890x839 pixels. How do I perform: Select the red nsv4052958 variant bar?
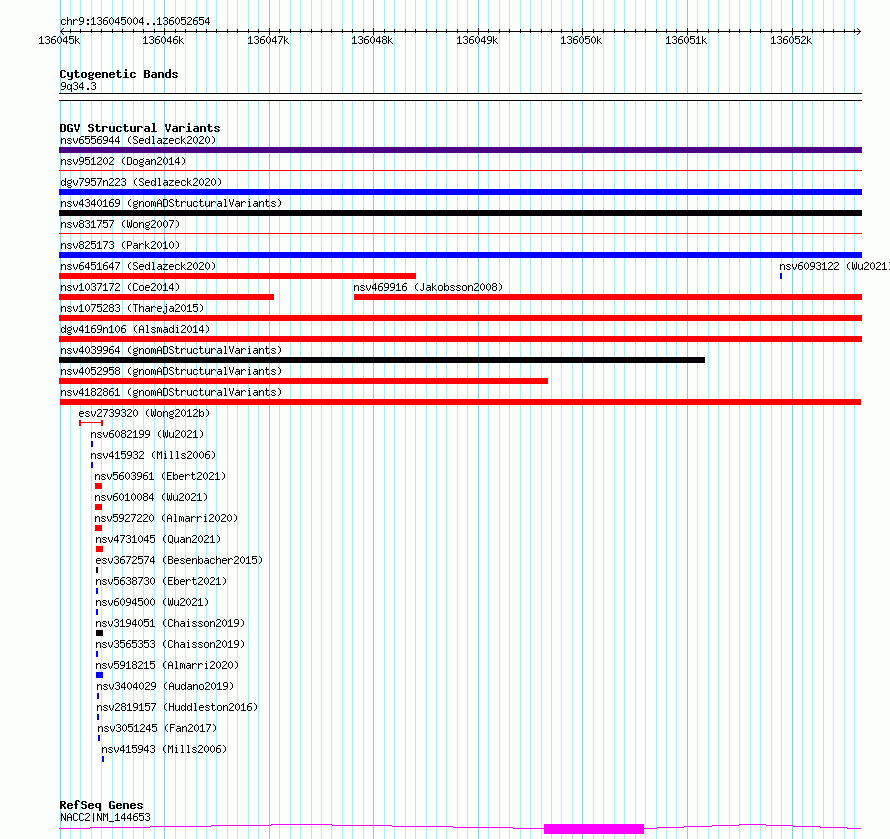point(304,381)
